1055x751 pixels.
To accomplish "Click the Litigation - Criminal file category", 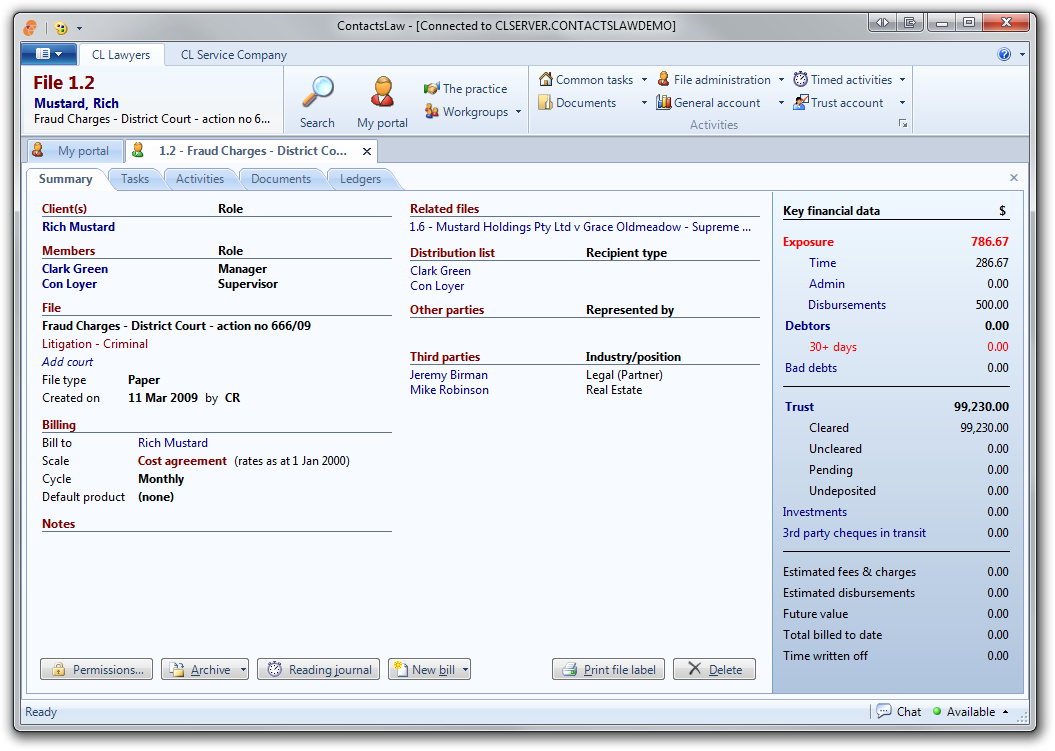I will pyautogui.click(x=95, y=344).
